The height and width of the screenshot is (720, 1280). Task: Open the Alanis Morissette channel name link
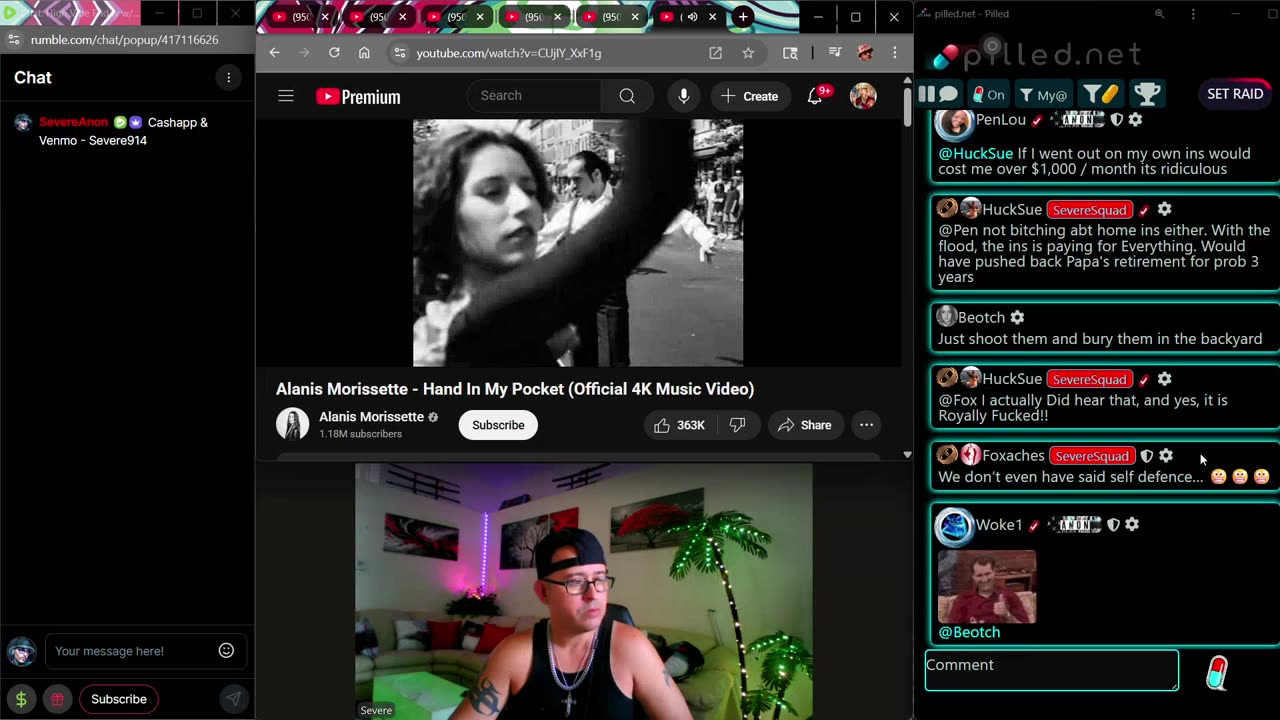[x=371, y=417]
